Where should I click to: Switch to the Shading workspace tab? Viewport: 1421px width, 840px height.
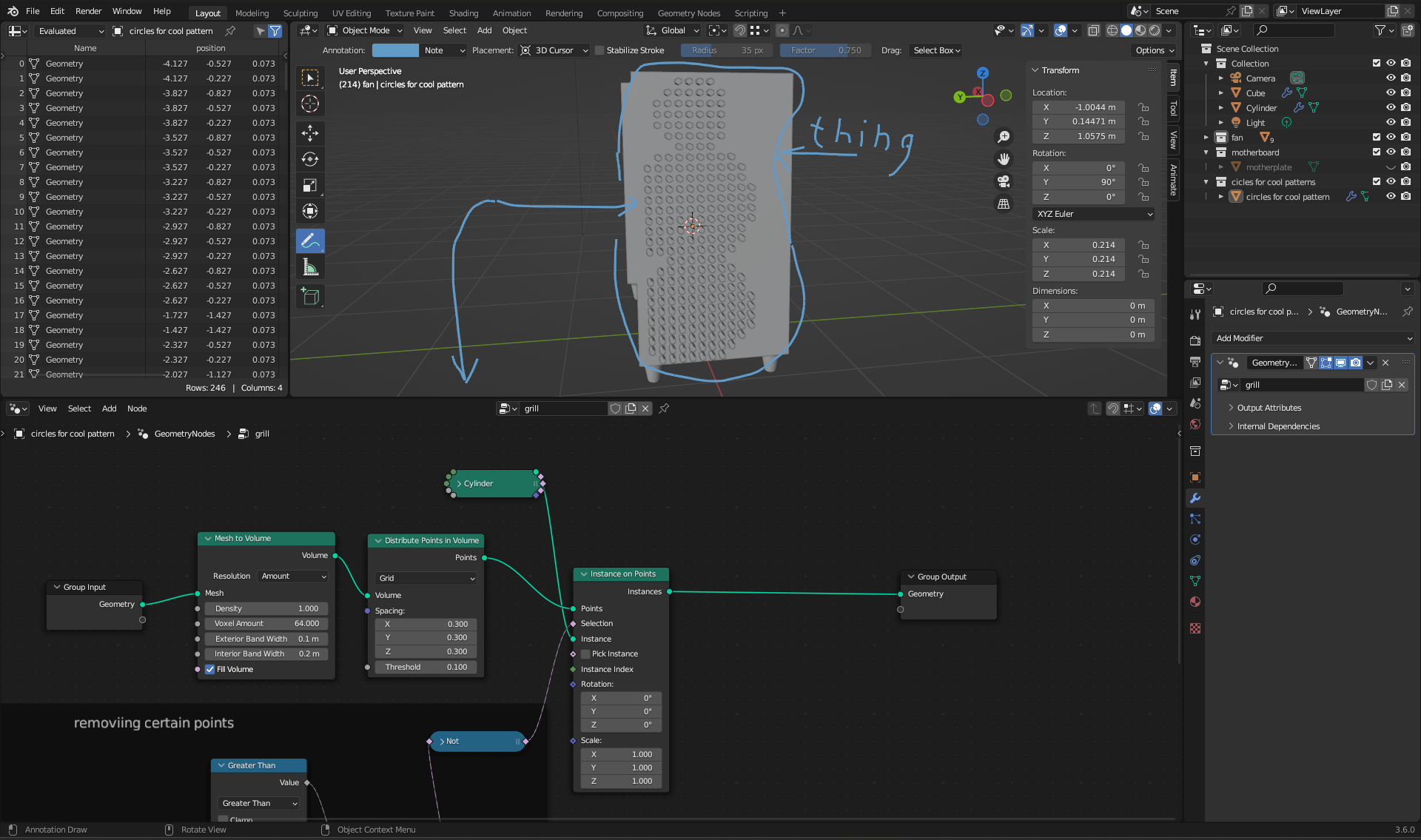click(x=463, y=13)
